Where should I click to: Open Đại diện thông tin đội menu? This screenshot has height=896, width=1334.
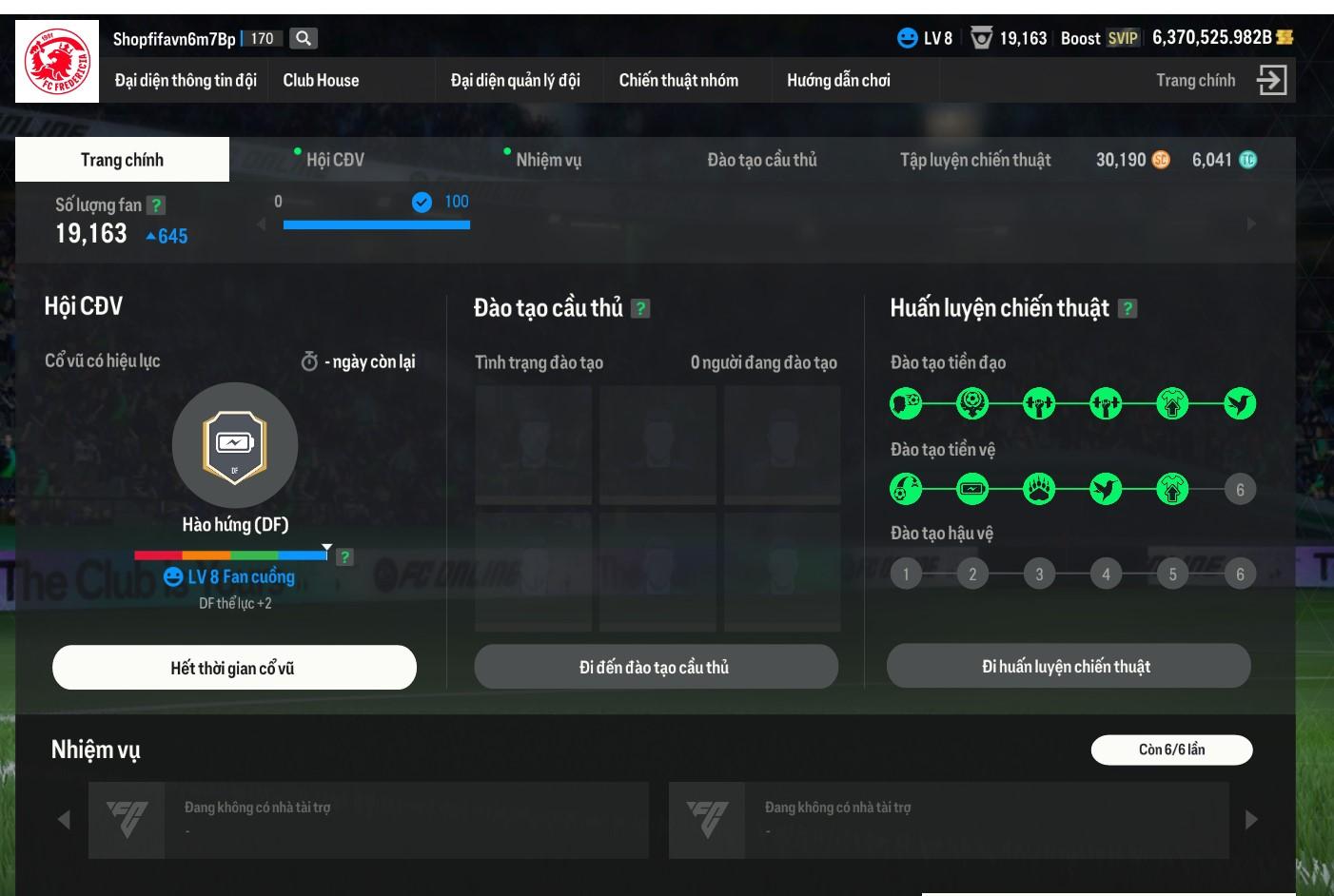point(186,80)
